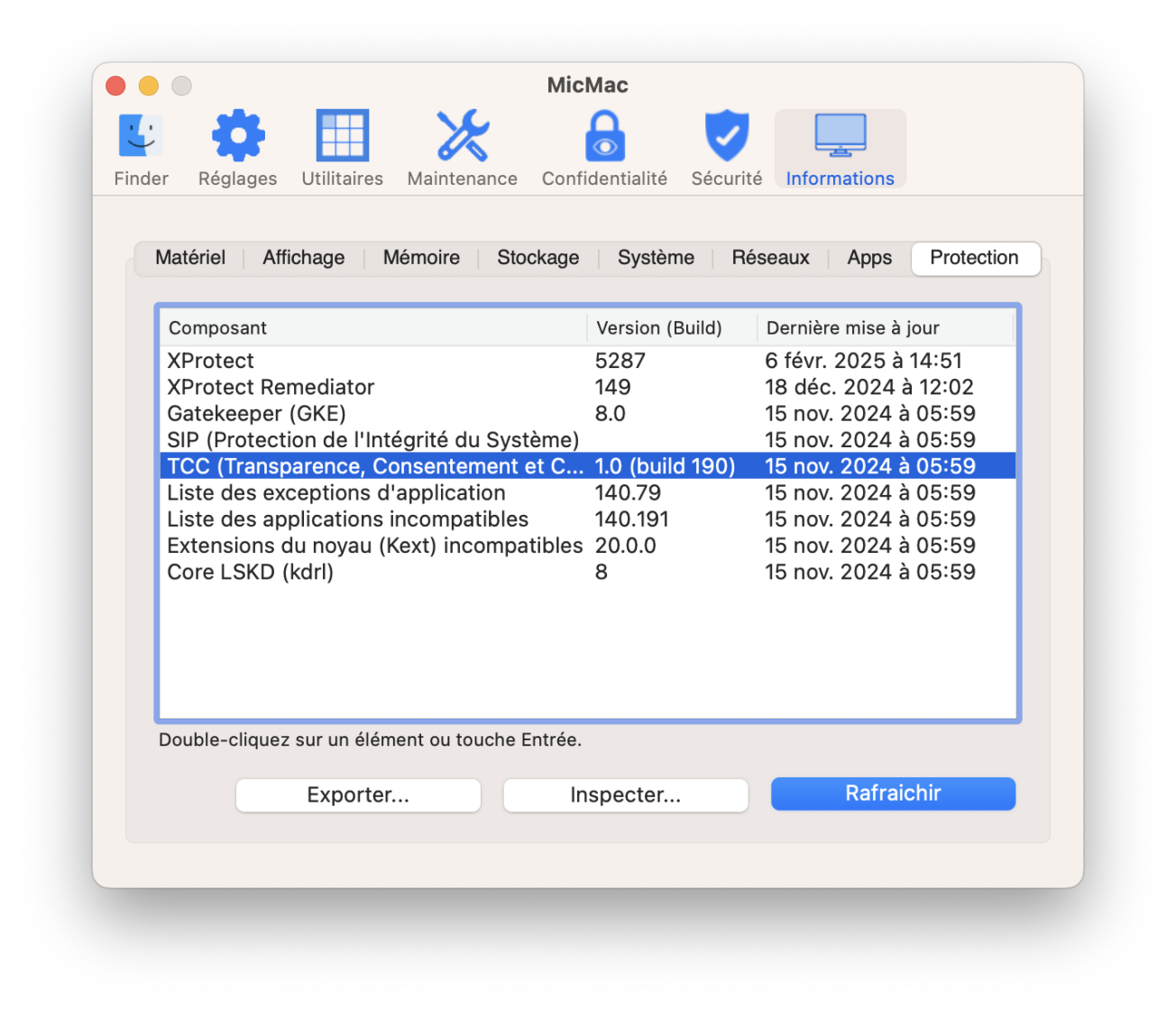Click the Exporter... button
Image resolution: width=1176 pixels, height=1010 pixels.
(x=358, y=795)
